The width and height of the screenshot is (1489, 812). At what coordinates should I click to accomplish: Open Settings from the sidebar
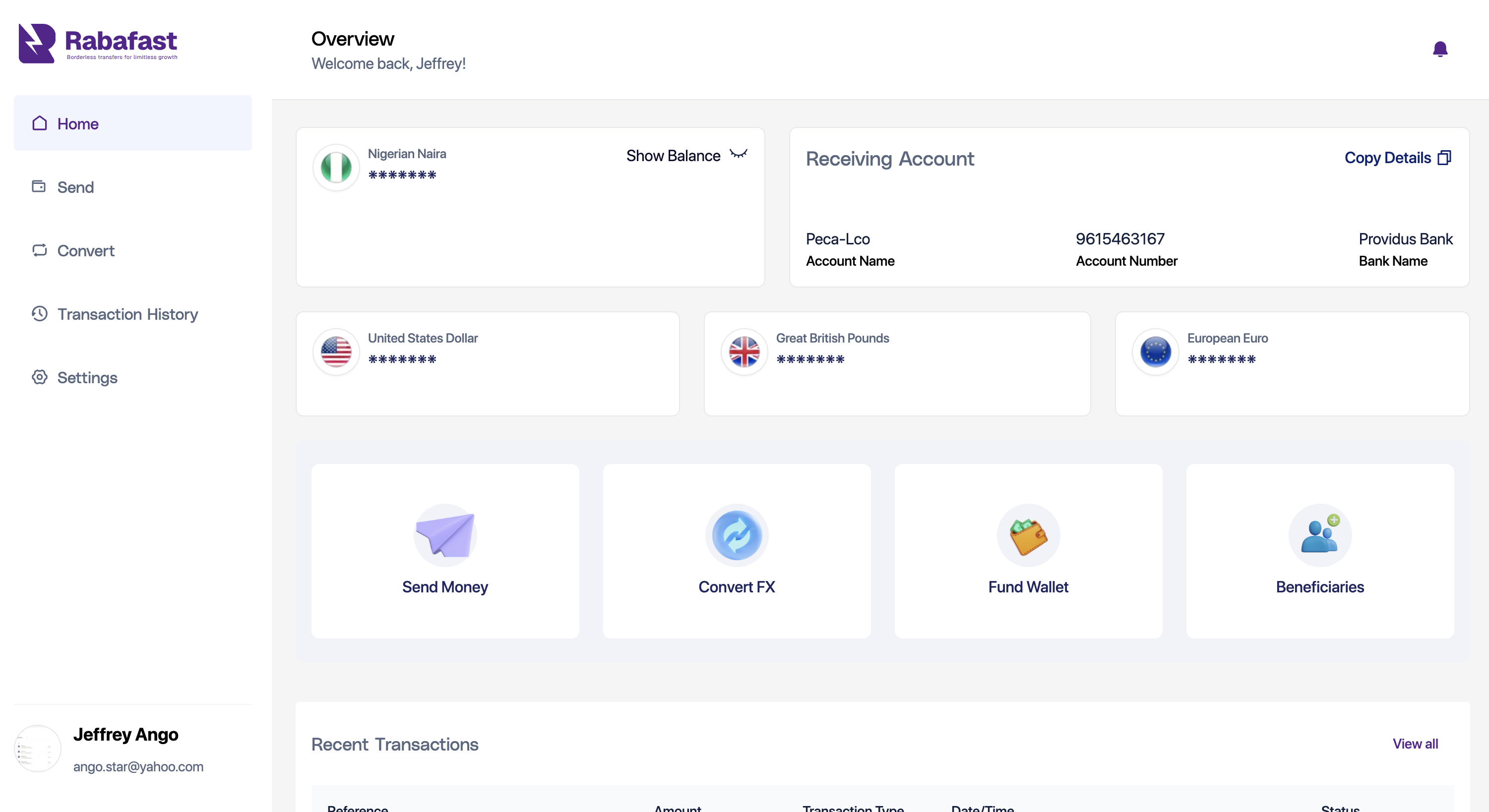[87, 378]
